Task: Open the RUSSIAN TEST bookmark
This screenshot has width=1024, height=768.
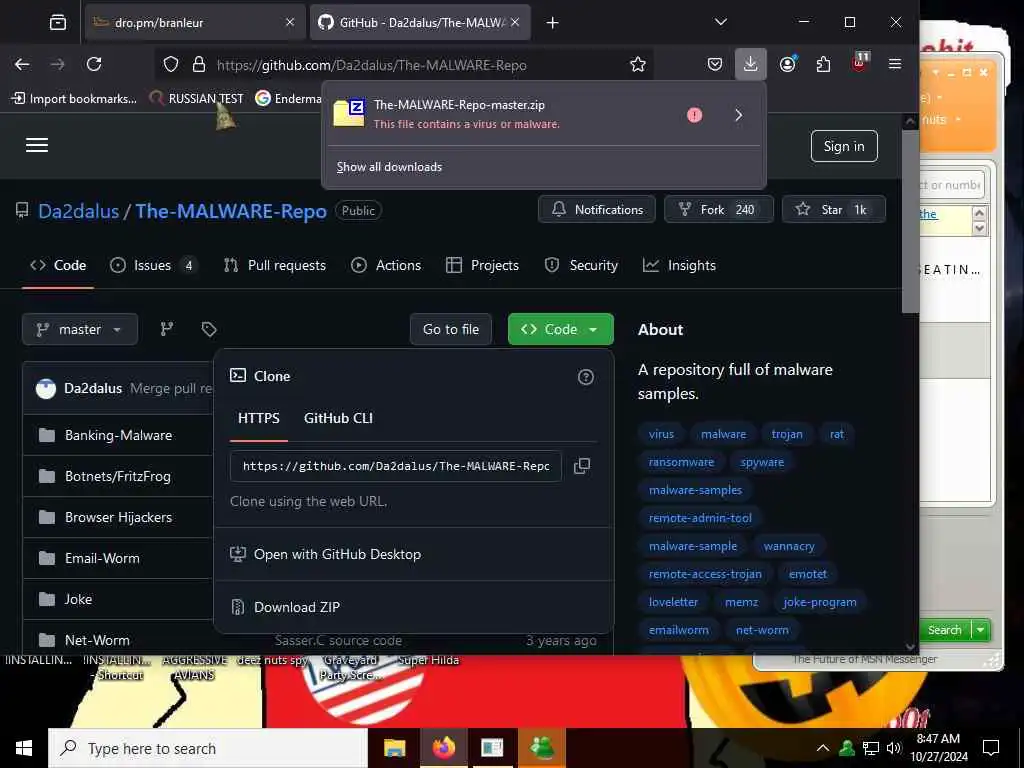Action: click(196, 99)
